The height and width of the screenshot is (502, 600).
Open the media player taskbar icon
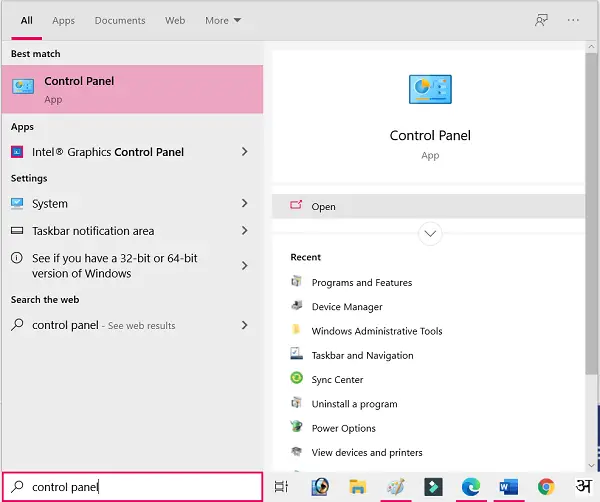tap(320, 487)
